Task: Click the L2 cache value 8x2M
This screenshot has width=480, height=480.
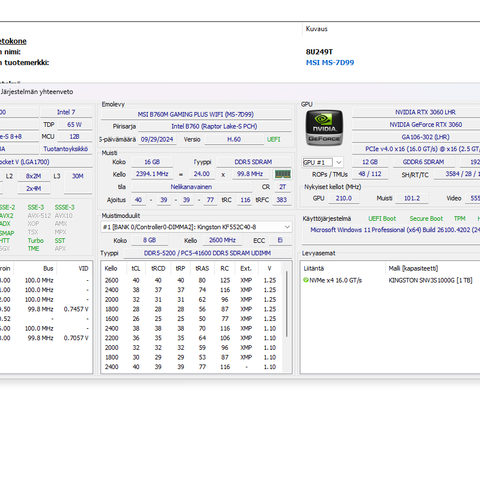Action: (x=34, y=176)
